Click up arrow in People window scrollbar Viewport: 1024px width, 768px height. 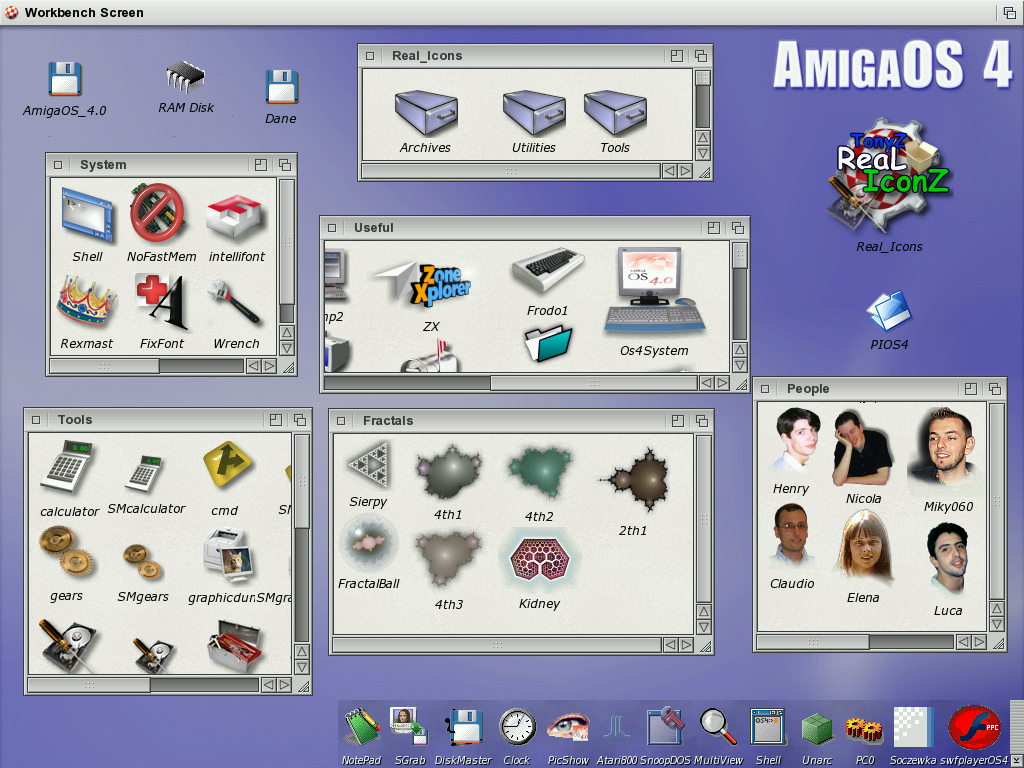tap(997, 609)
